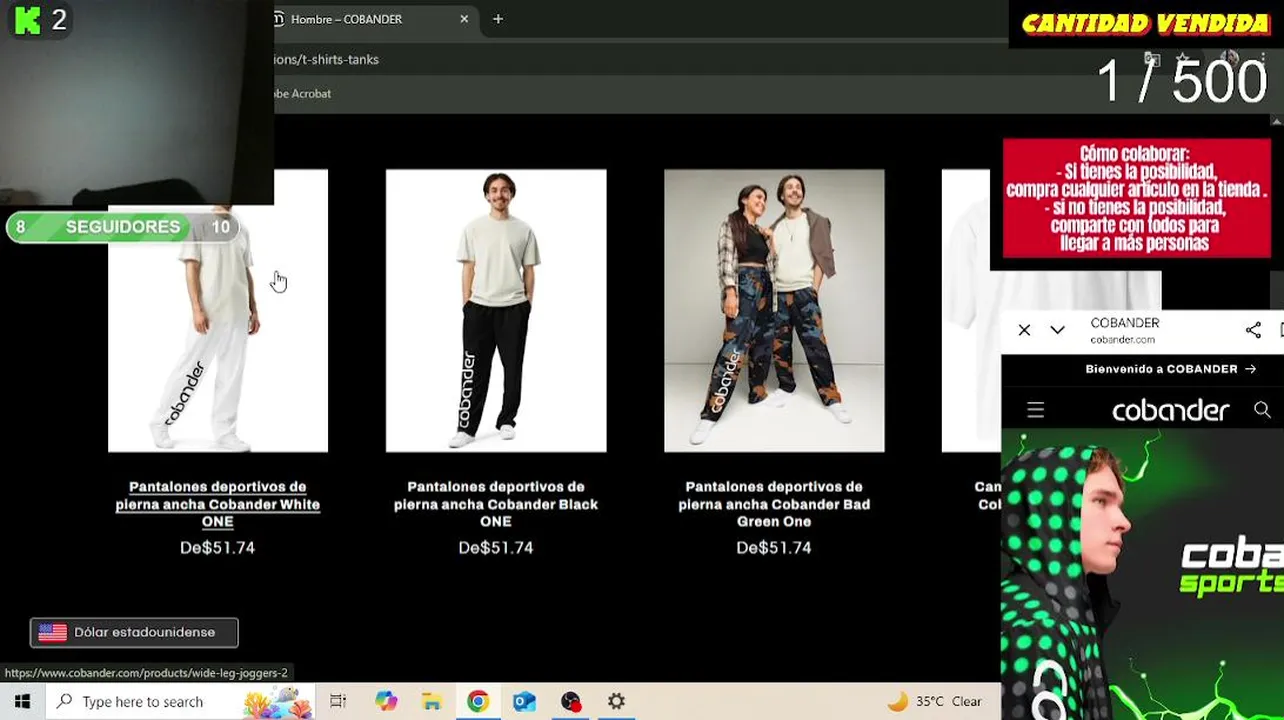Screen dimensions: 1284x720
Task: Open the Dólar estadounidense currency selector
Action: click(134, 632)
